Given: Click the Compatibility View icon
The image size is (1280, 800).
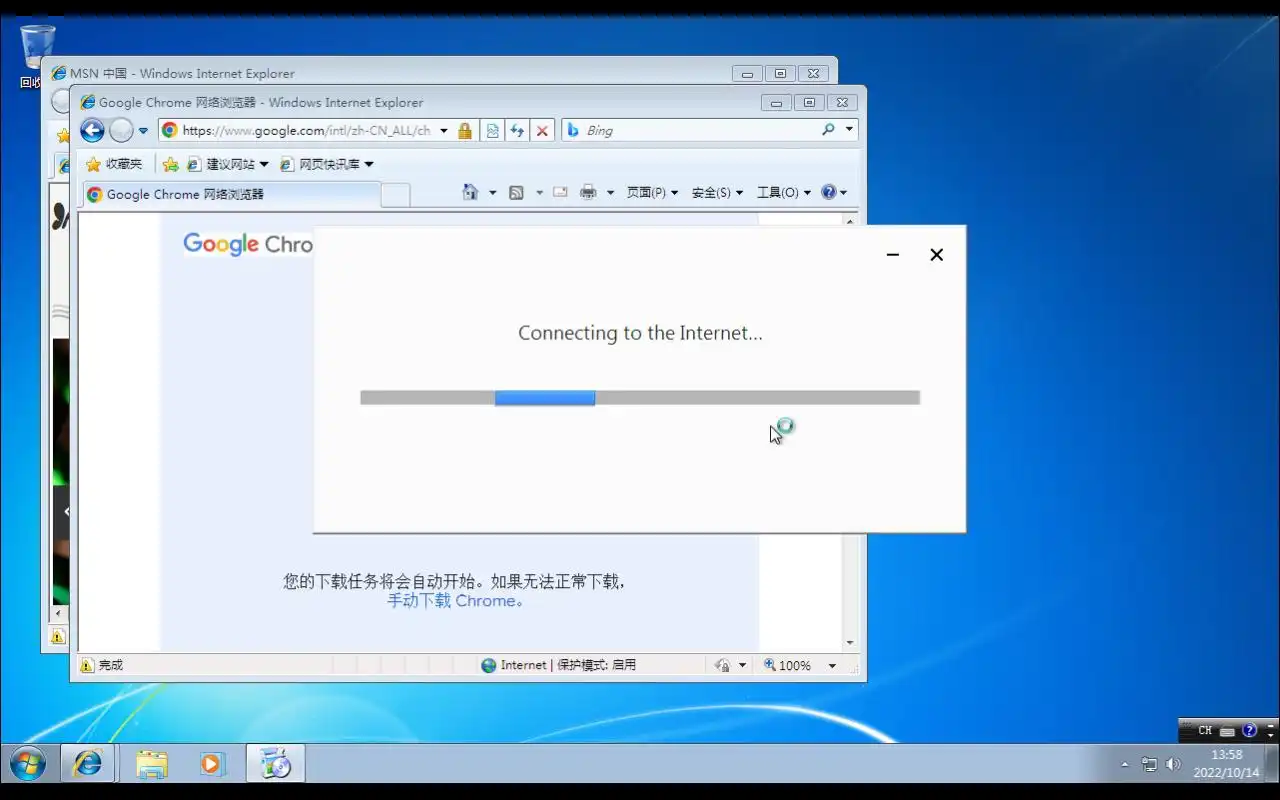Looking at the screenshot, I should pos(492,131).
